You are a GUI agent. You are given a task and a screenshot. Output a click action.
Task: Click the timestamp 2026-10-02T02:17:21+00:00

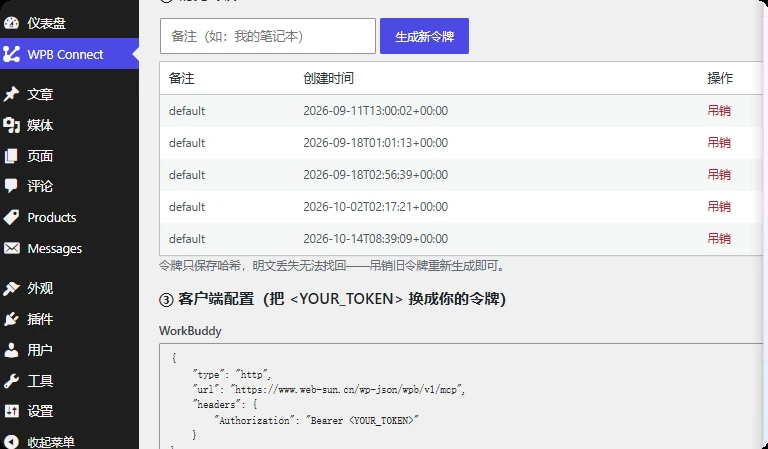pos(376,207)
